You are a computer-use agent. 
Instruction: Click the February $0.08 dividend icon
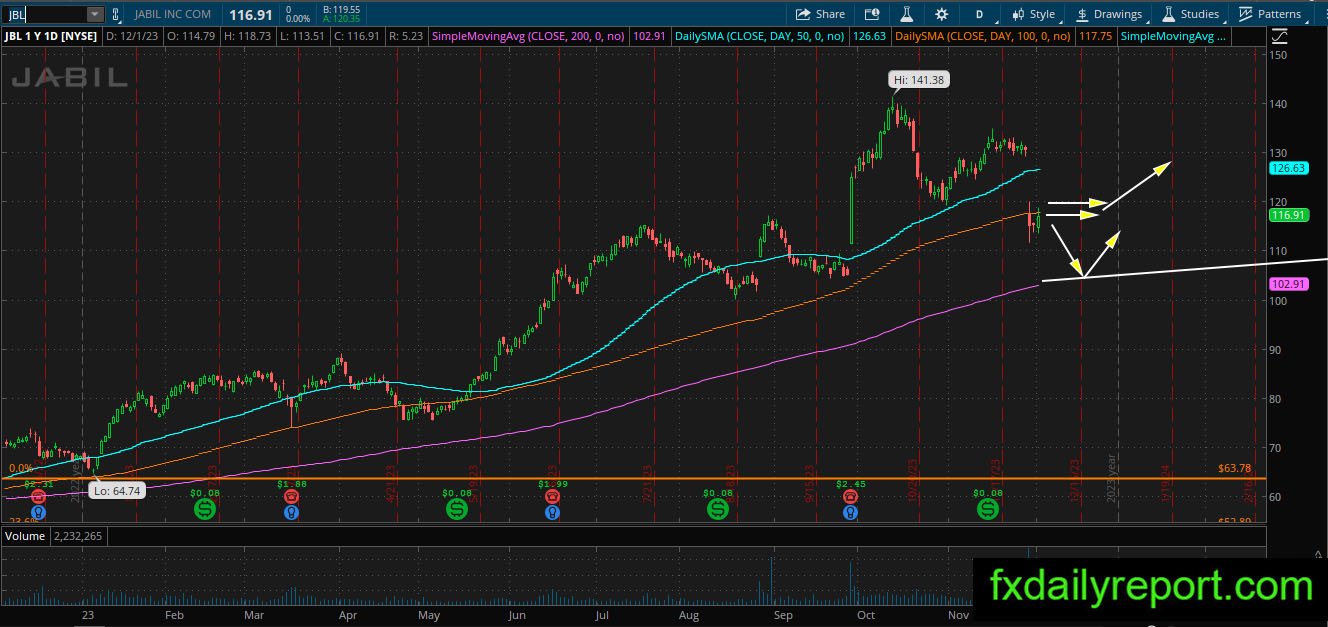click(205, 509)
